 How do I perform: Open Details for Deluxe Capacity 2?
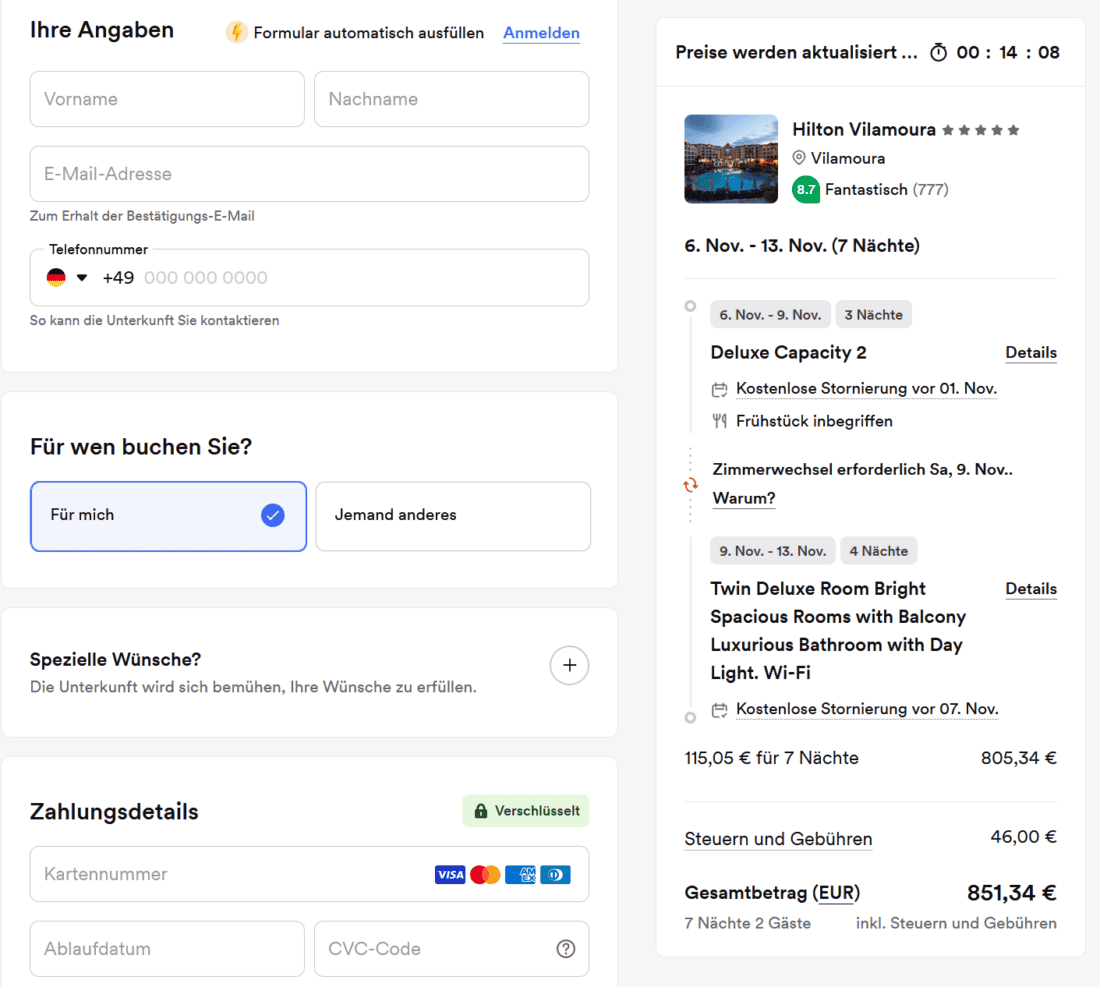pos(1030,353)
